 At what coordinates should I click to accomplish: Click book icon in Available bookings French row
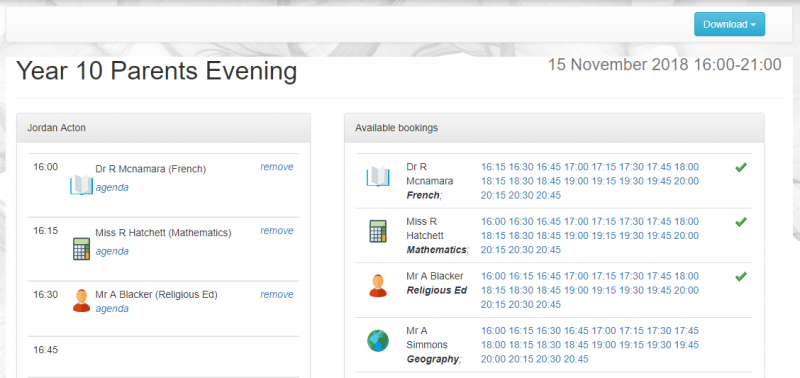click(378, 177)
